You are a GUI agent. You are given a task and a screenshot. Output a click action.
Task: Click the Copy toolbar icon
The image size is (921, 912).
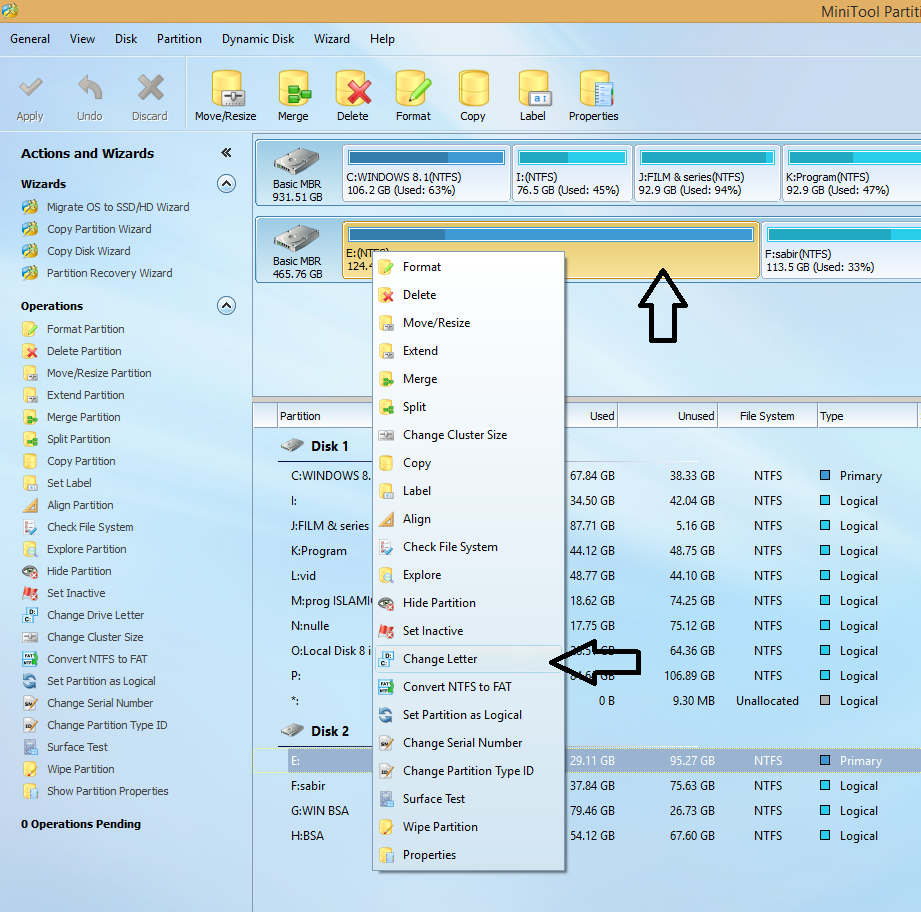(473, 97)
